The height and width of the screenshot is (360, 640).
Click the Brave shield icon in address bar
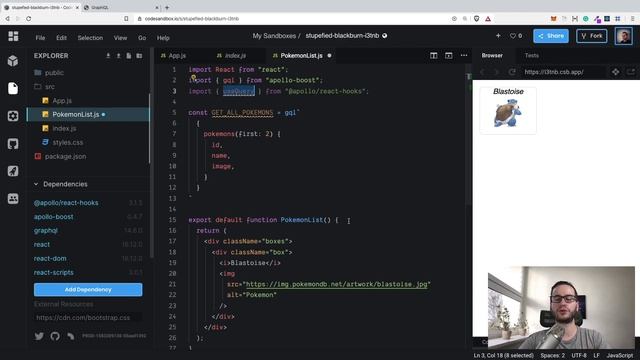[x=476, y=18]
